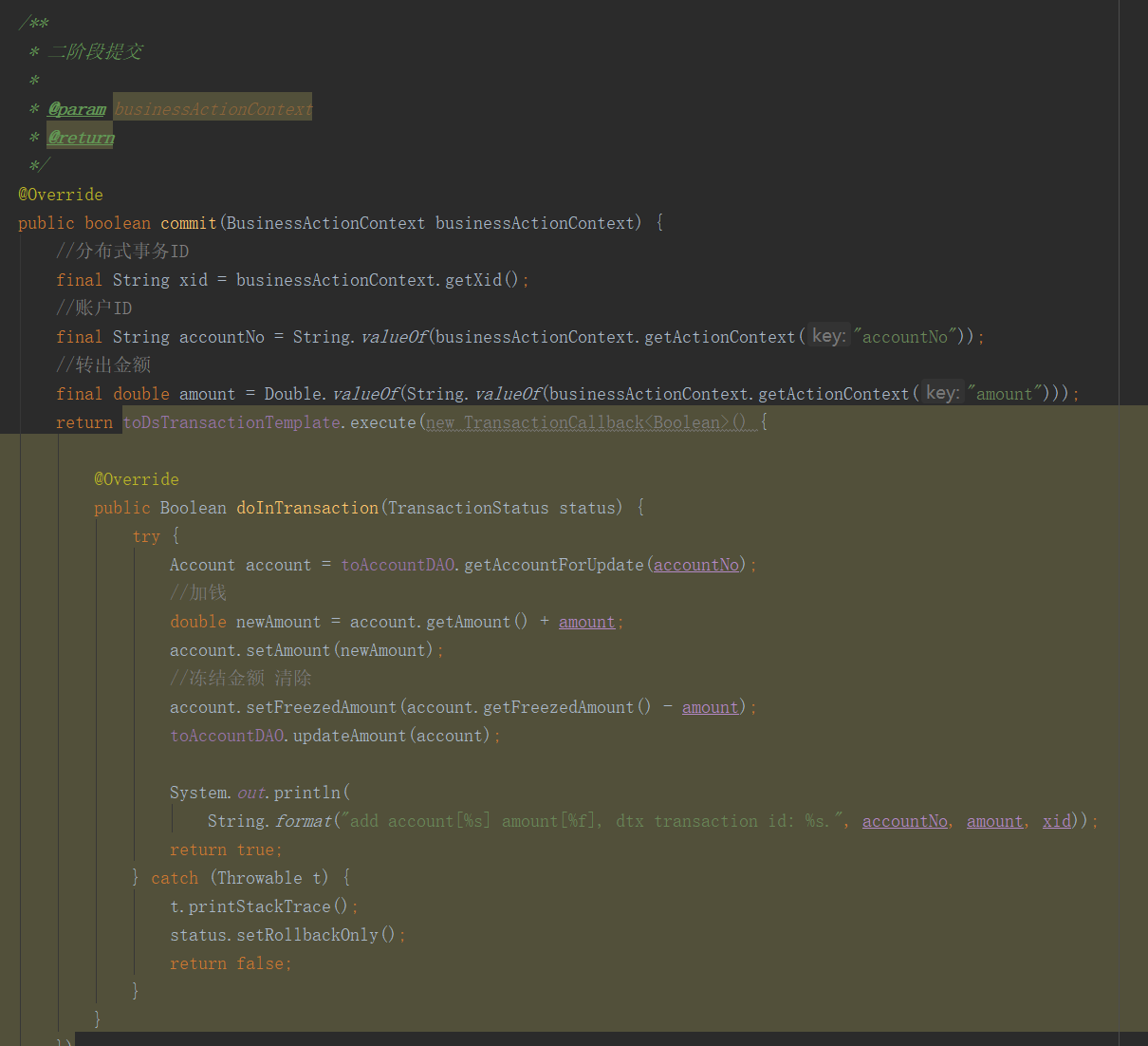
Task: Select the @param Javadoc tag
Action: 77,109
